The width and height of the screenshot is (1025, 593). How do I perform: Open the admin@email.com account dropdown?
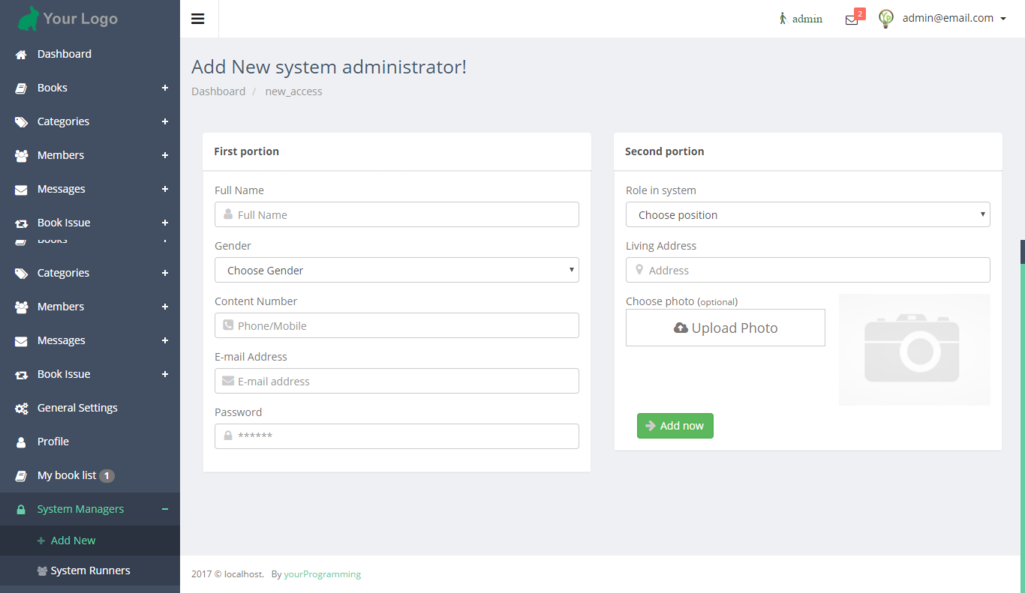[x=954, y=18]
